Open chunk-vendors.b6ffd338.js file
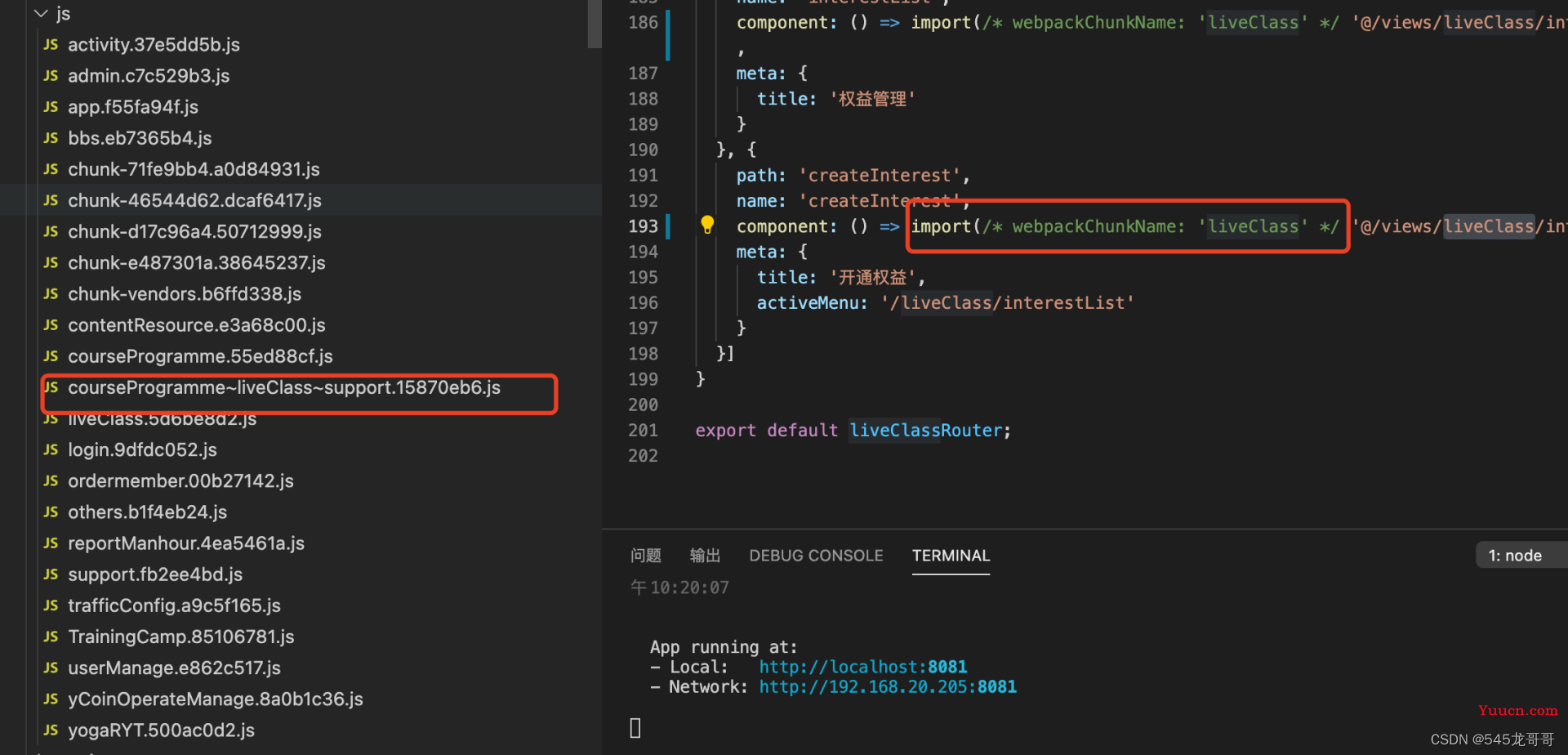Screen dimensions: 1568x755 185,294
